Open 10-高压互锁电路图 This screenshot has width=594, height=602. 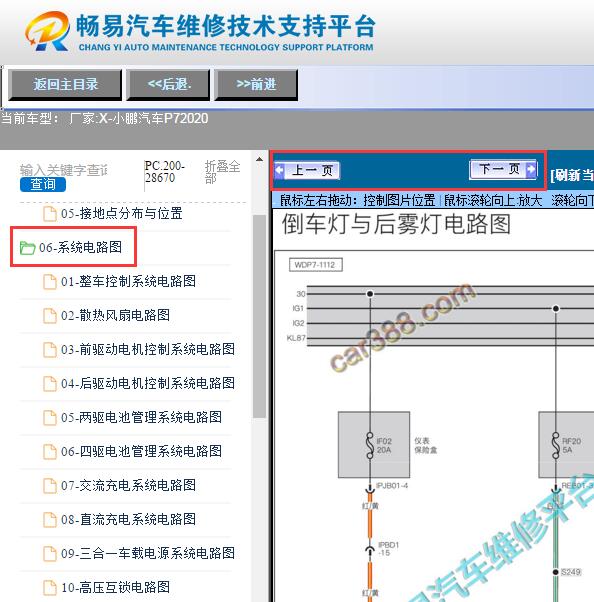pyautogui.click(x=115, y=587)
